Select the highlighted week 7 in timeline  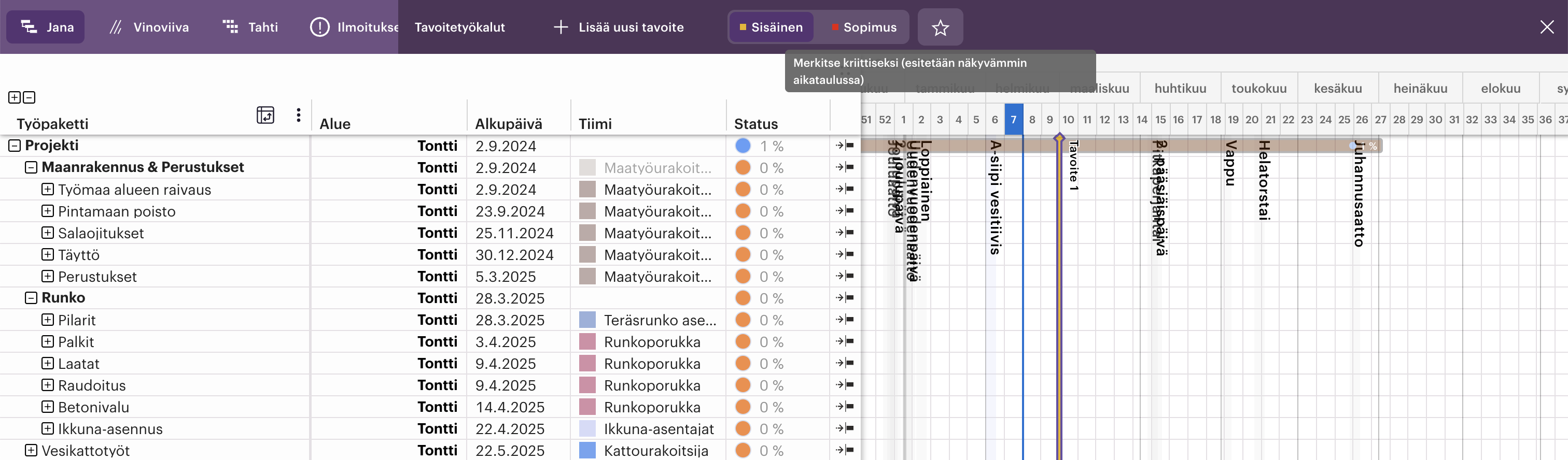(x=1013, y=120)
